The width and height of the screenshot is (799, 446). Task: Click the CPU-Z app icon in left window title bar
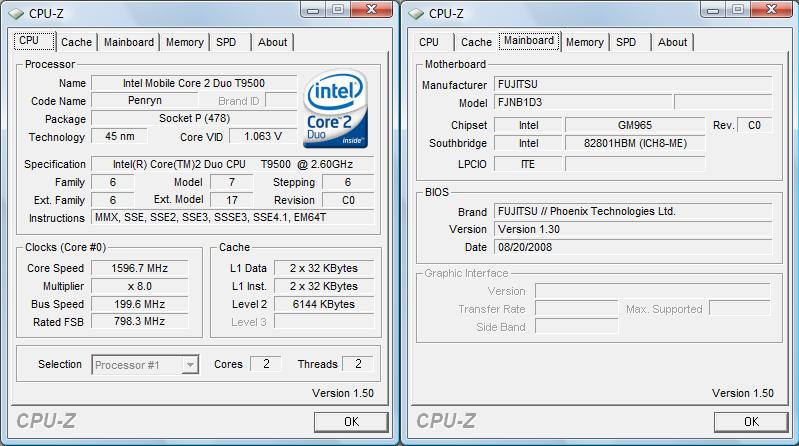tap(16, 14)
